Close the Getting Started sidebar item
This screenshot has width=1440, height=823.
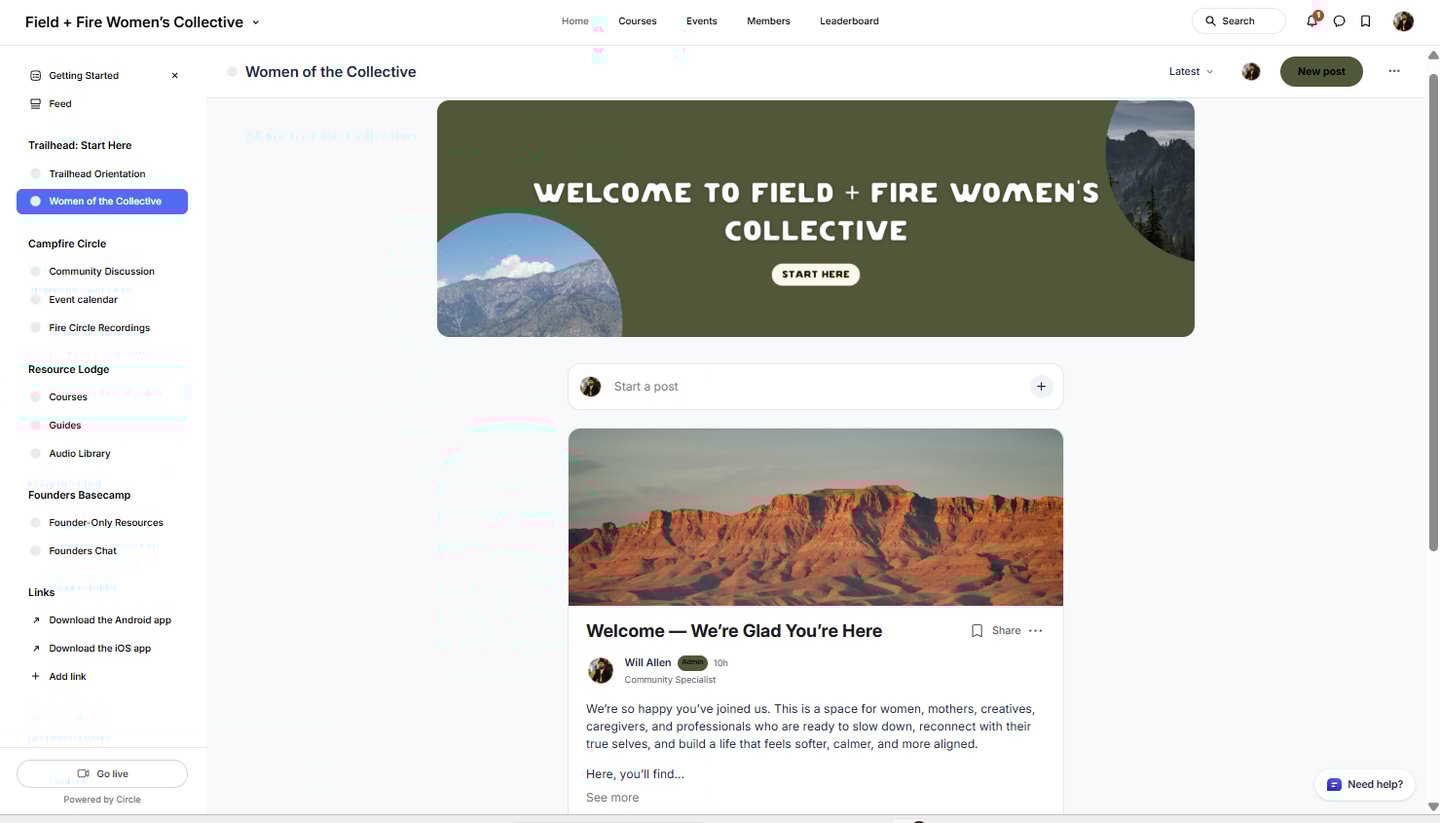coord(175,76)
